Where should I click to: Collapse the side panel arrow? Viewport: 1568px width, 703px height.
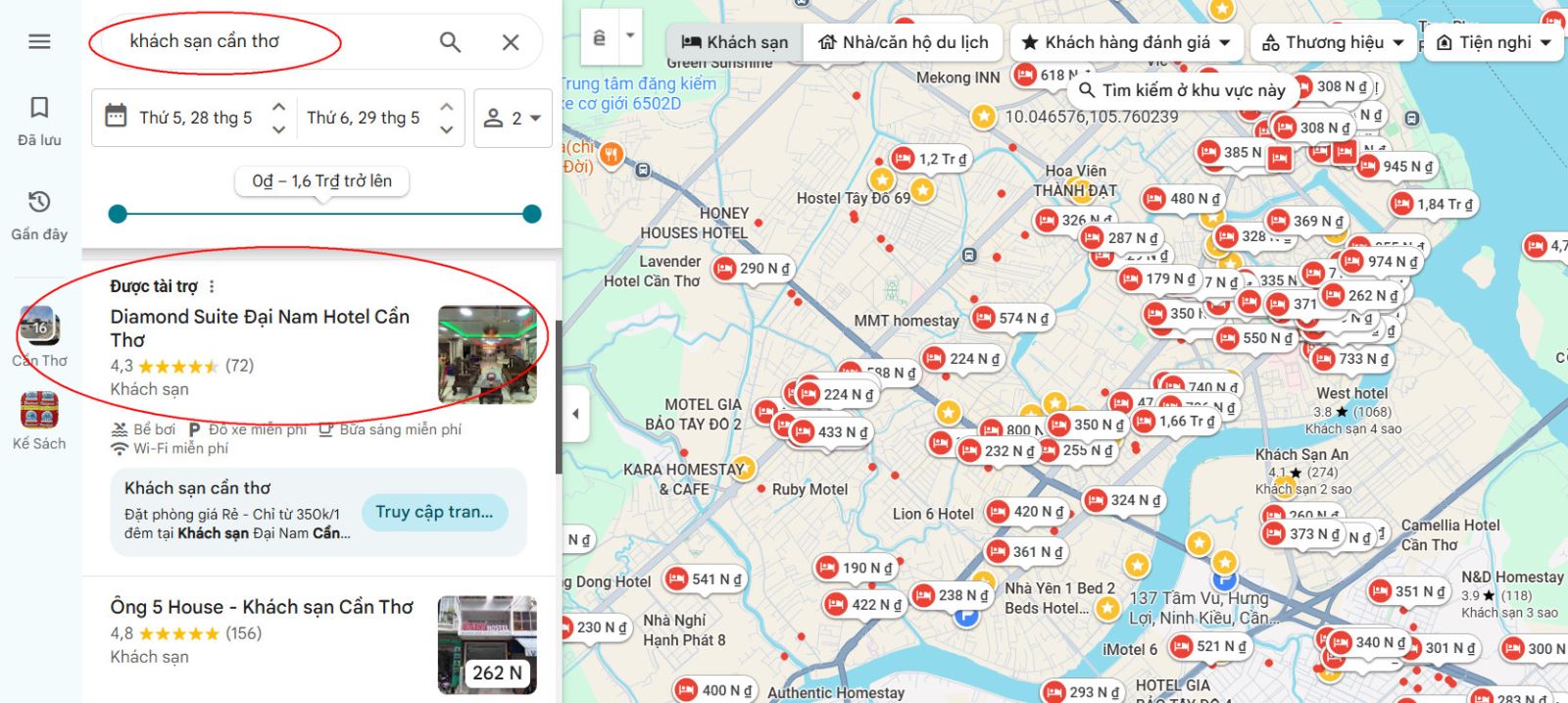tap(575, 414)
